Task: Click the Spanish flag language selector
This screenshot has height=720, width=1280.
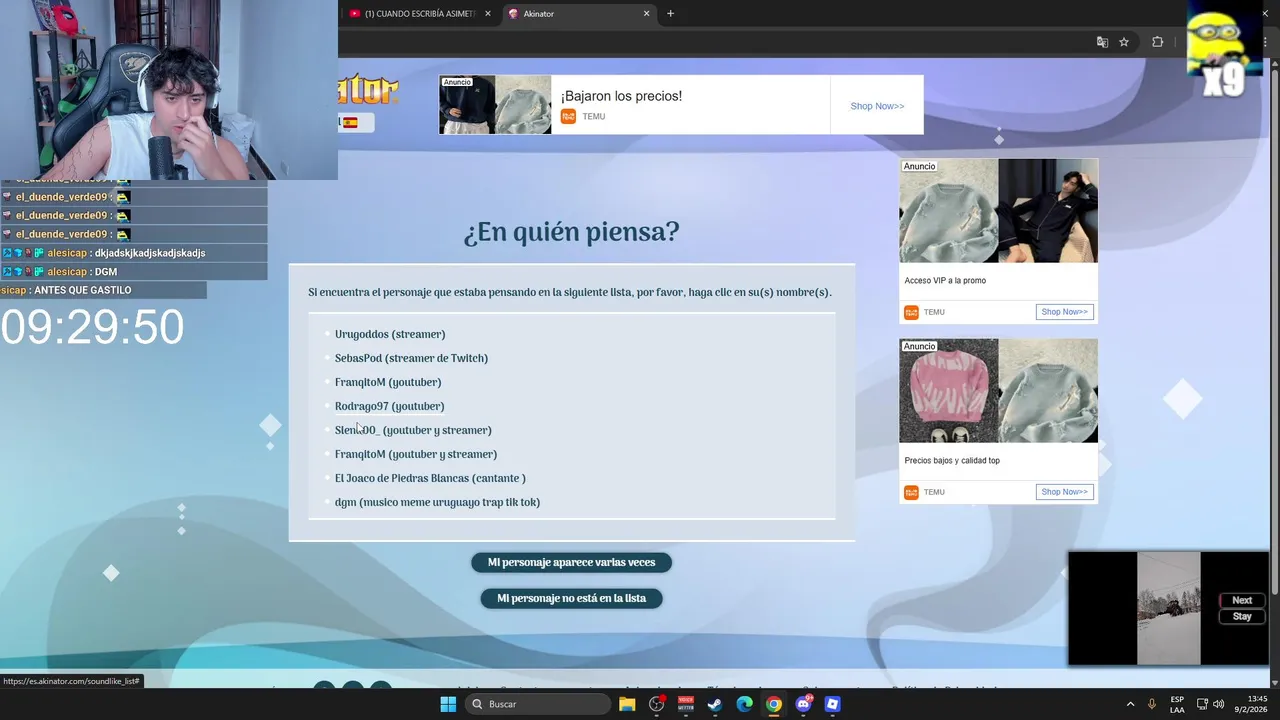Action: pyautogui.click(x=351, y=123)
